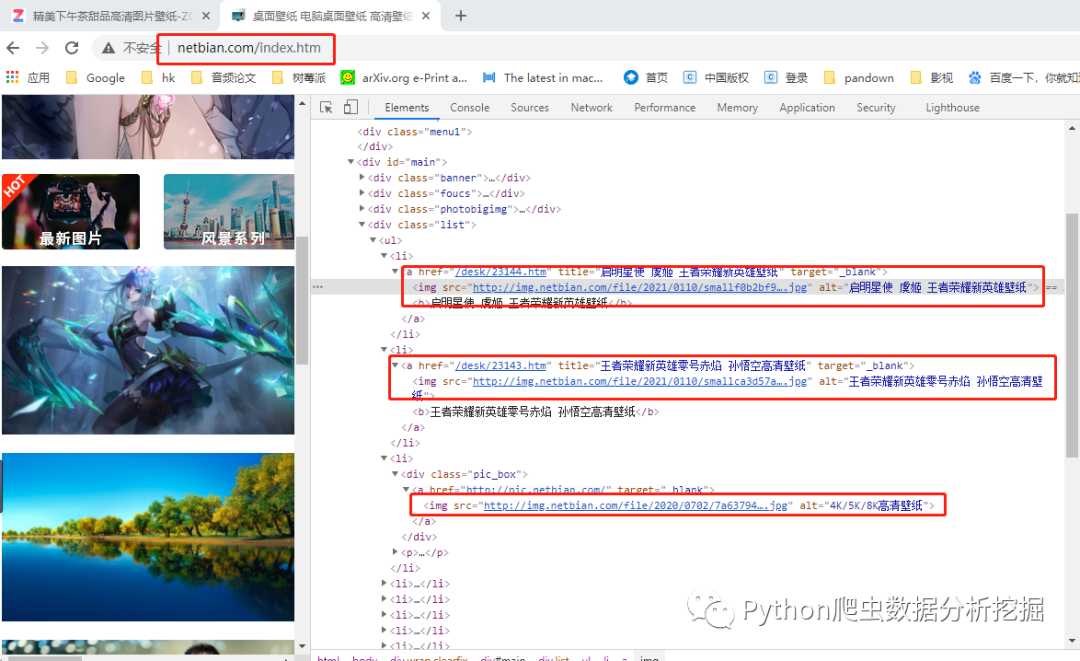Viewport: 1080px width, 661px height.
Task: Select the img row with alt 4K/5K/8K高清壁纸
Action: 679,505
